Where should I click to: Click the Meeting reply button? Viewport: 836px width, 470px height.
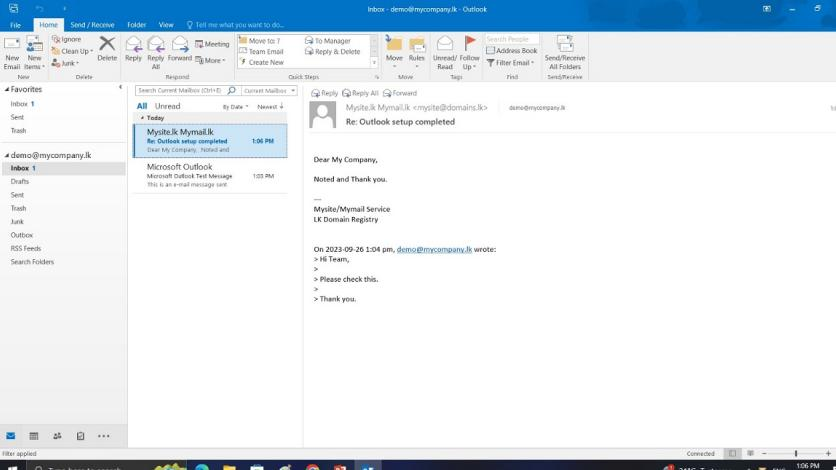[x=212, y=44]
